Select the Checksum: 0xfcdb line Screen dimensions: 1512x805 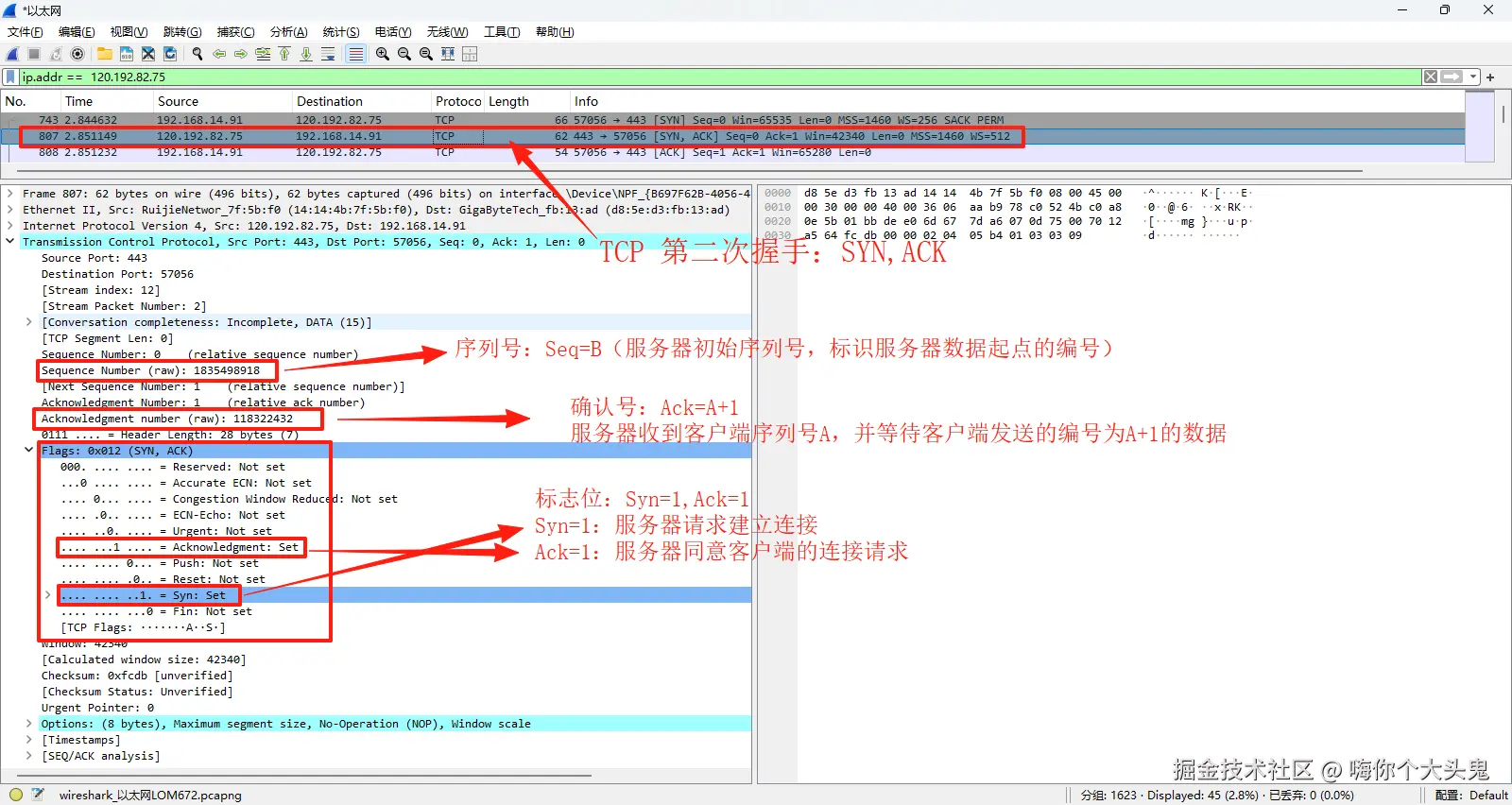coord(137,676)
